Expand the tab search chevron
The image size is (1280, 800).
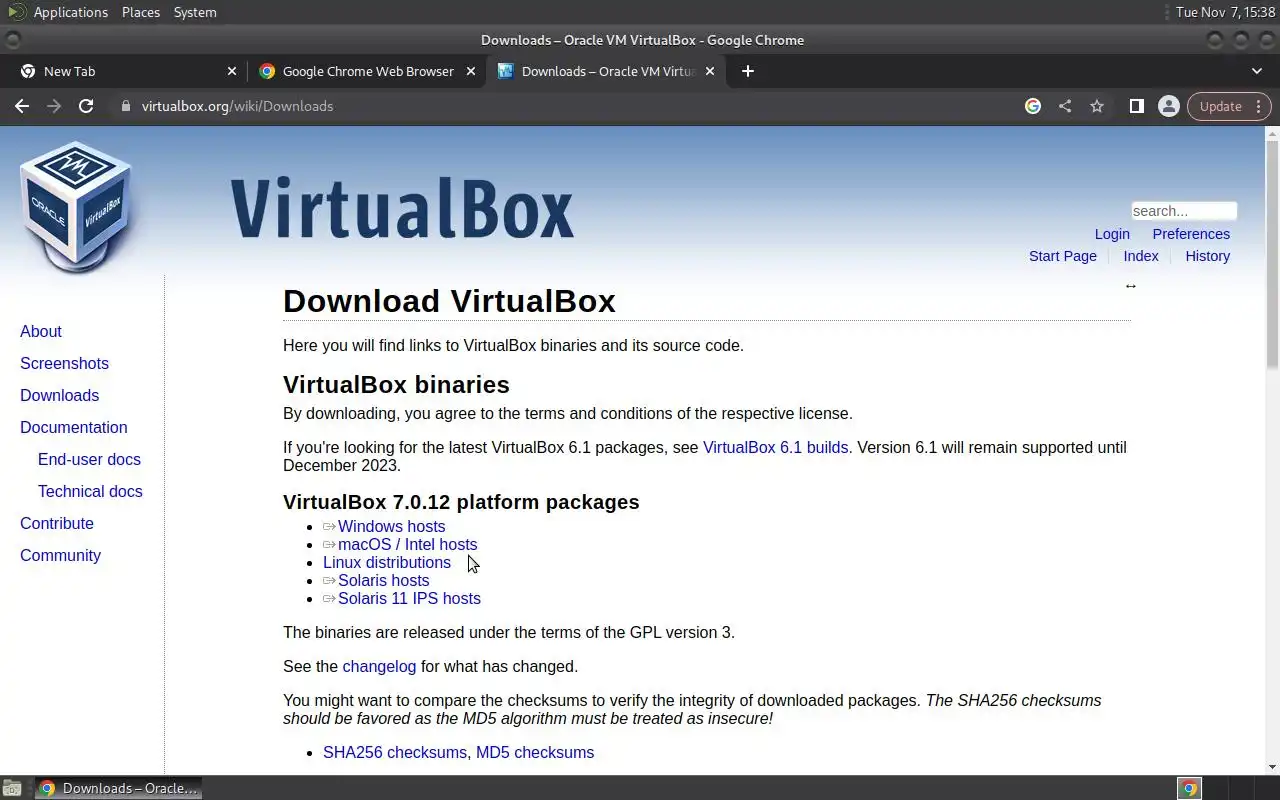[x=1257, y=71]
